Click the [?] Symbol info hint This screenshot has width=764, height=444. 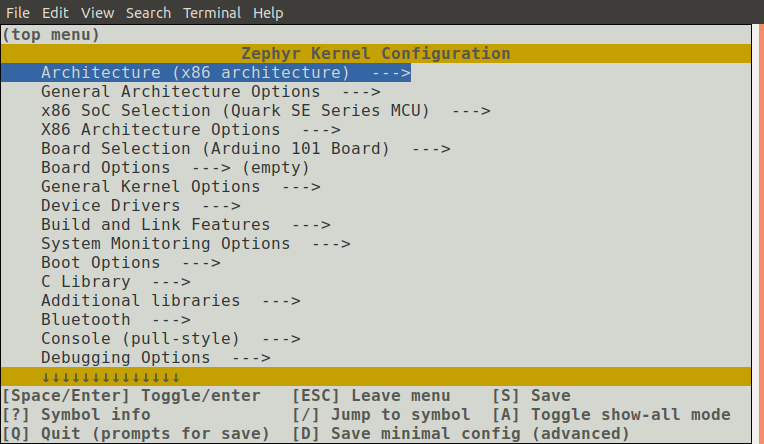tap(76, 415)
